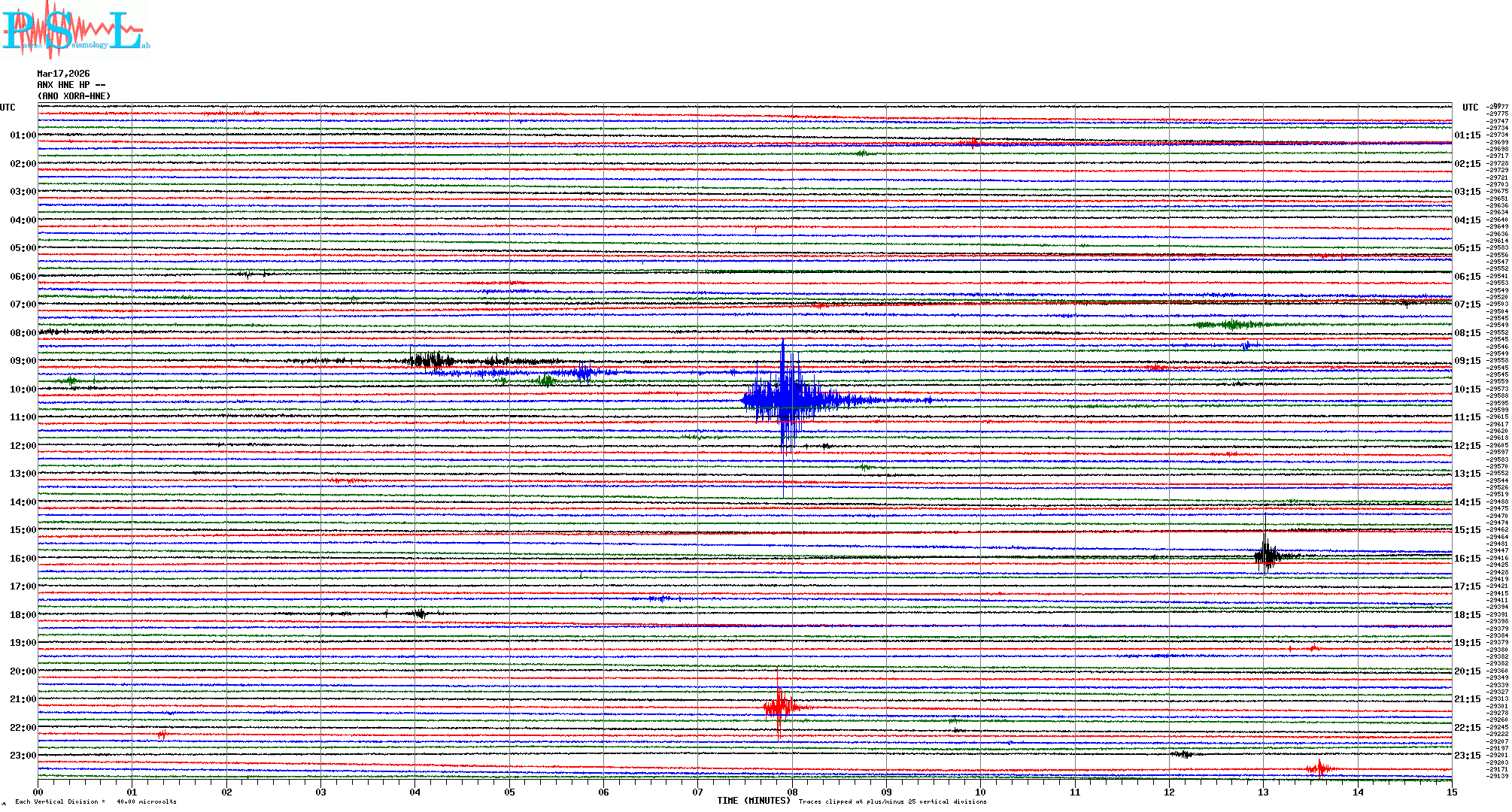The height and width of the screenshot is (812, 1512).
Task: Click the black seismic burst near 16:15
Action: pyautogui.click(x=1267, y=556)
